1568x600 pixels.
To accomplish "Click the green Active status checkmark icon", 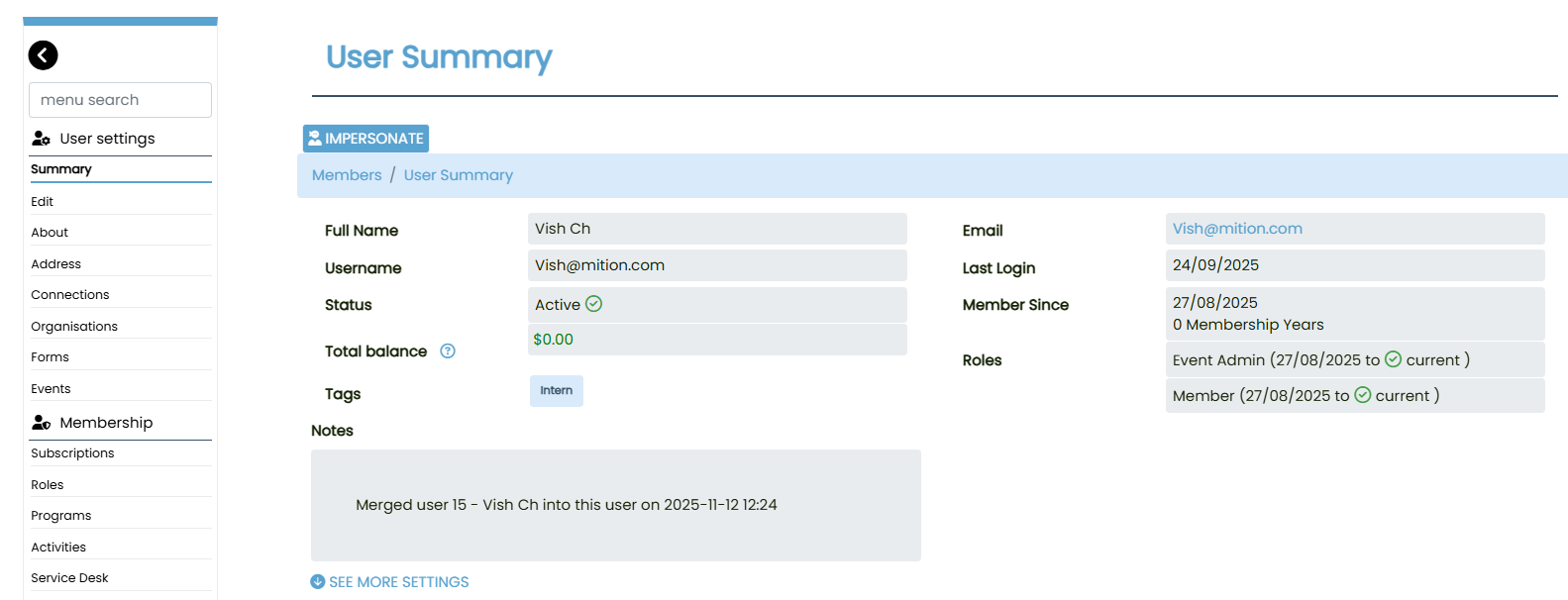I will coord(594,304).
